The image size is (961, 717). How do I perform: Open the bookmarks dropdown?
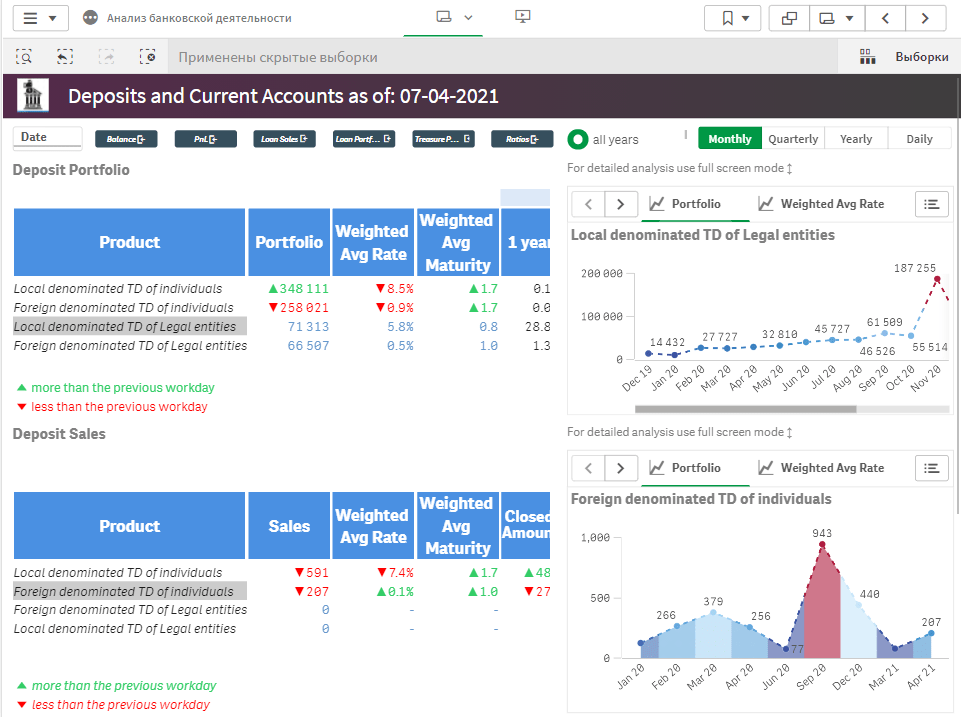coord(732,18)
